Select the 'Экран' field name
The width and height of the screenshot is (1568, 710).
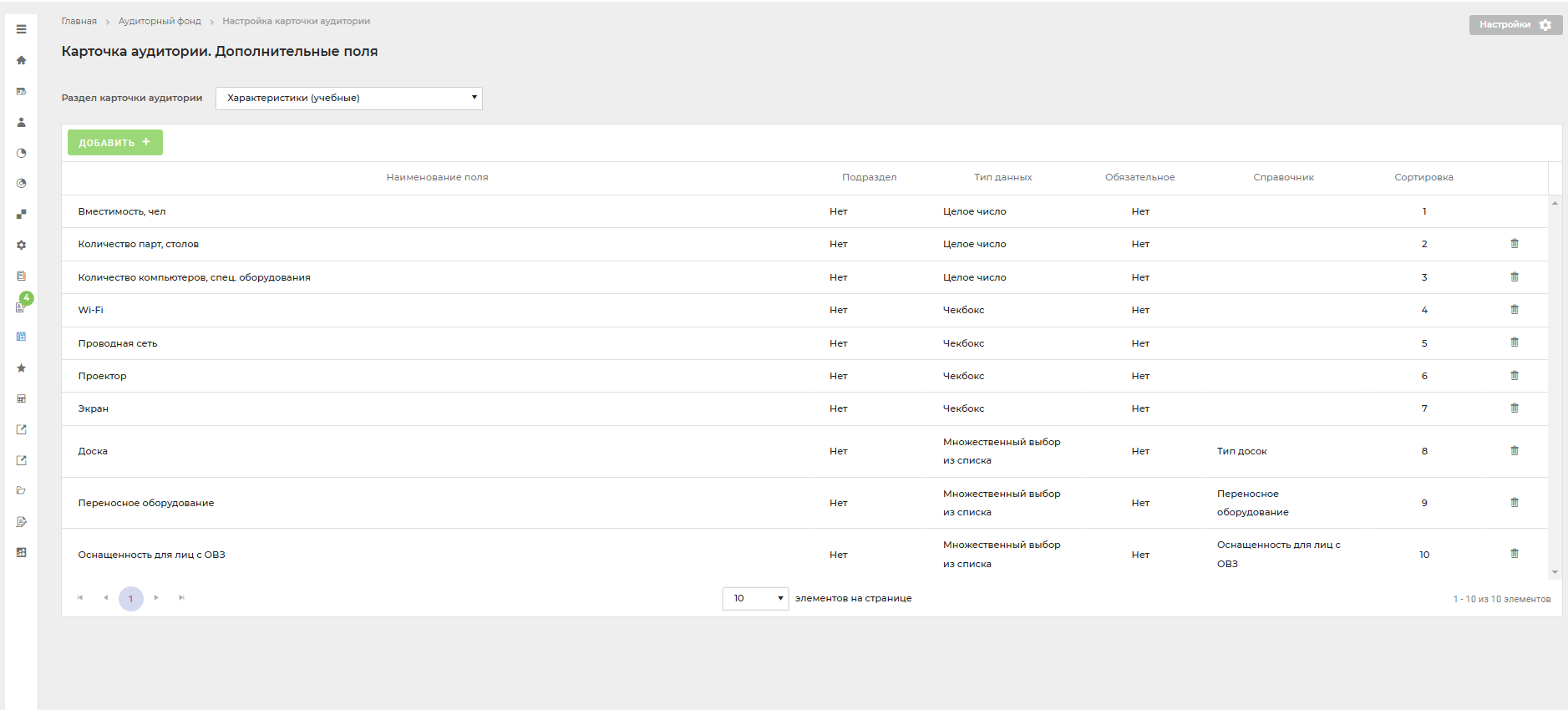tap(94, 408)
